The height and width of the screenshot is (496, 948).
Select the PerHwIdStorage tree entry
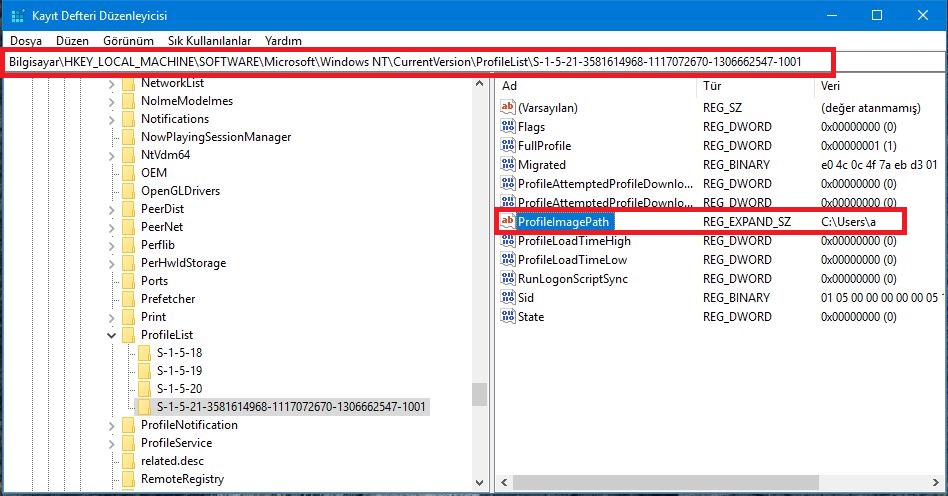184,263
